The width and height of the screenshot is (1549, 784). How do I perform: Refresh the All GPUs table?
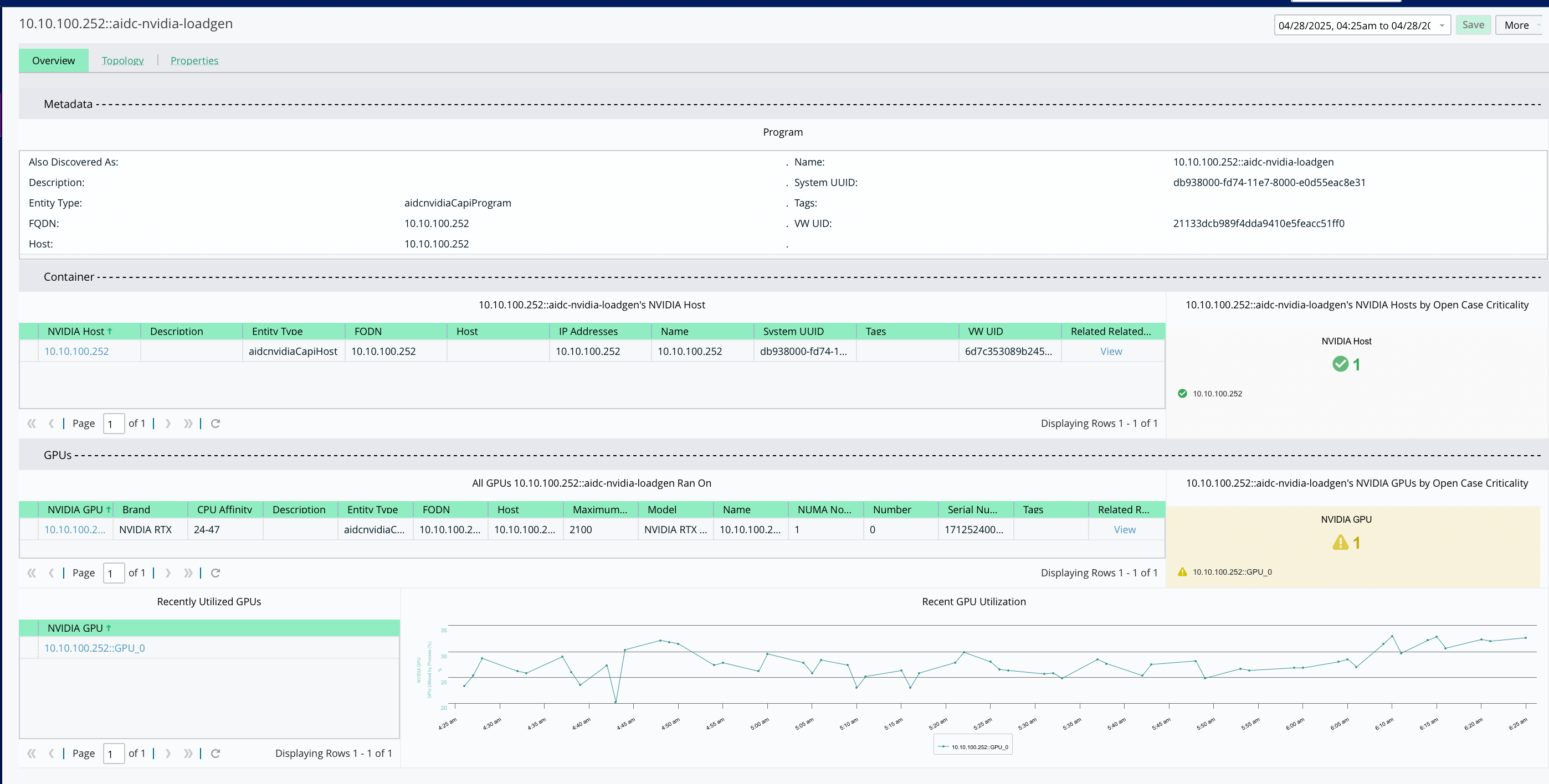pos(216,573)
